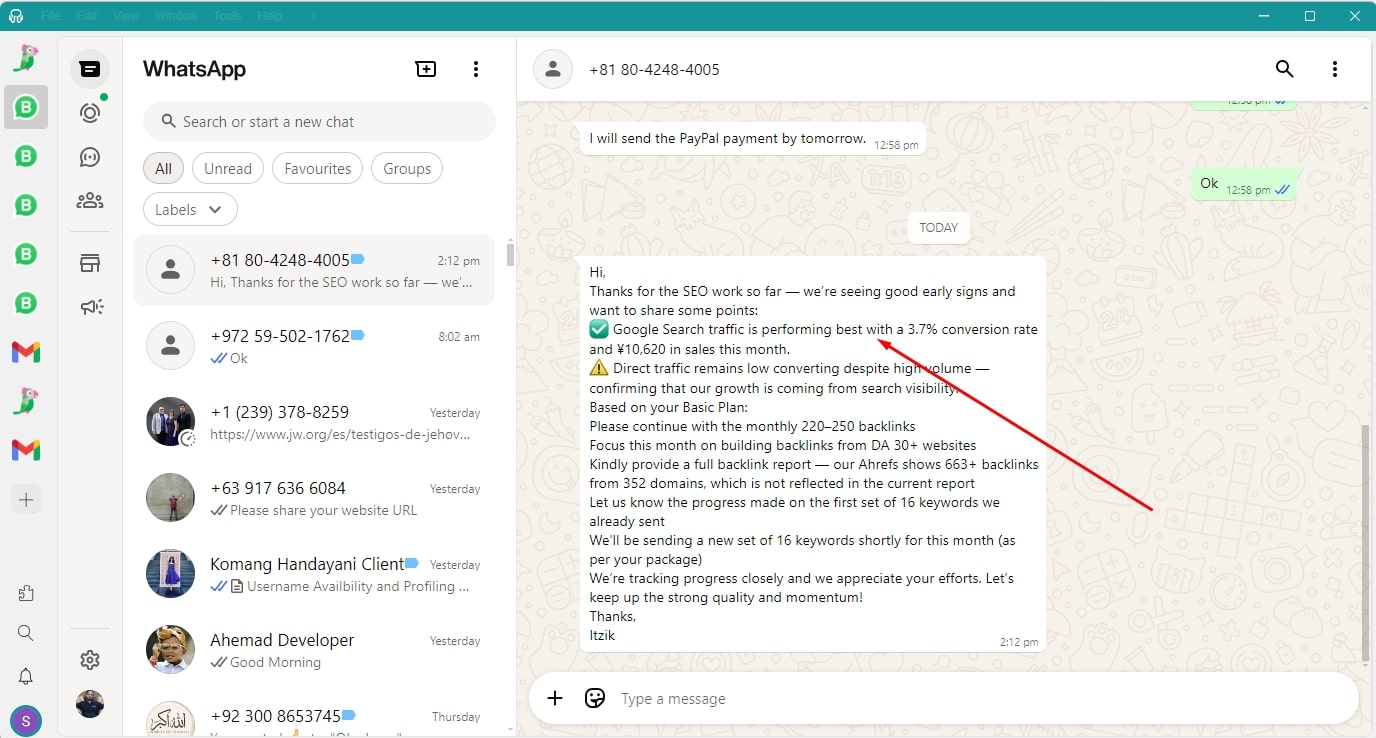Enable the Favourites filter chip
The height and width of the screenshot is (738, 1376).
coord(317,169)
